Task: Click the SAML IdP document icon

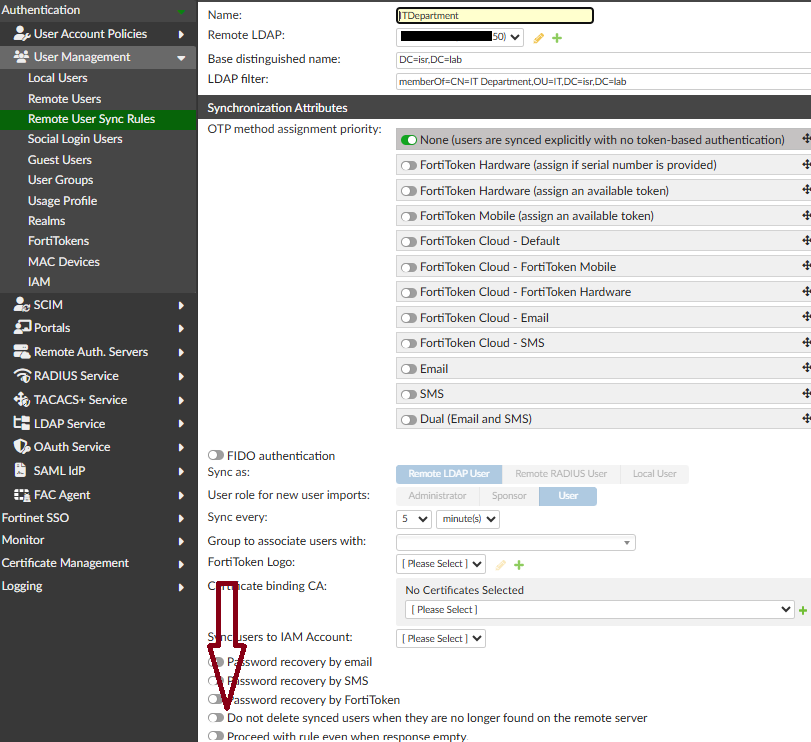Action: click(x=21, y=471)
